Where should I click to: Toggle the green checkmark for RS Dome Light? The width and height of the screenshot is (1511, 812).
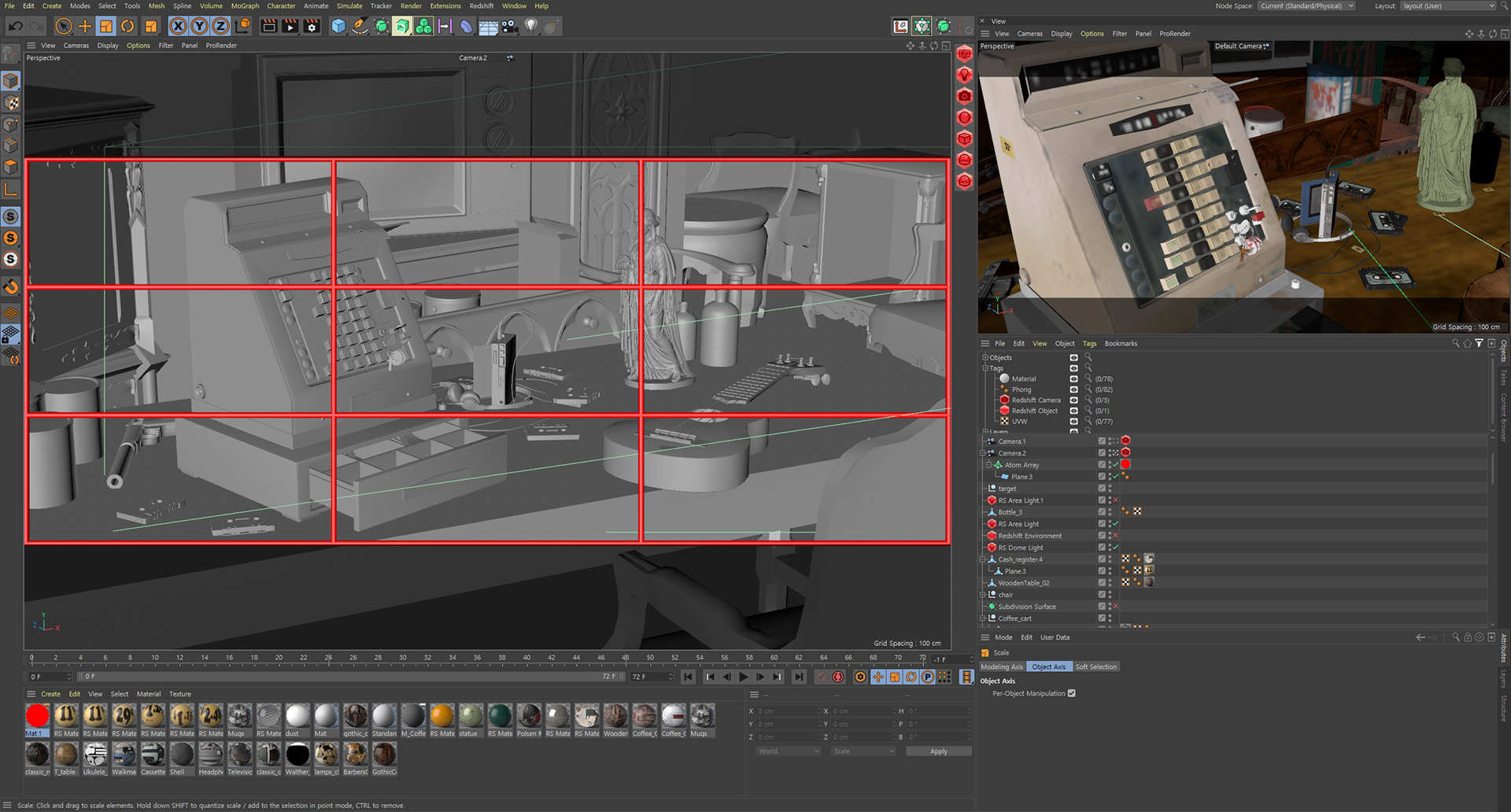pos(1115,548)
